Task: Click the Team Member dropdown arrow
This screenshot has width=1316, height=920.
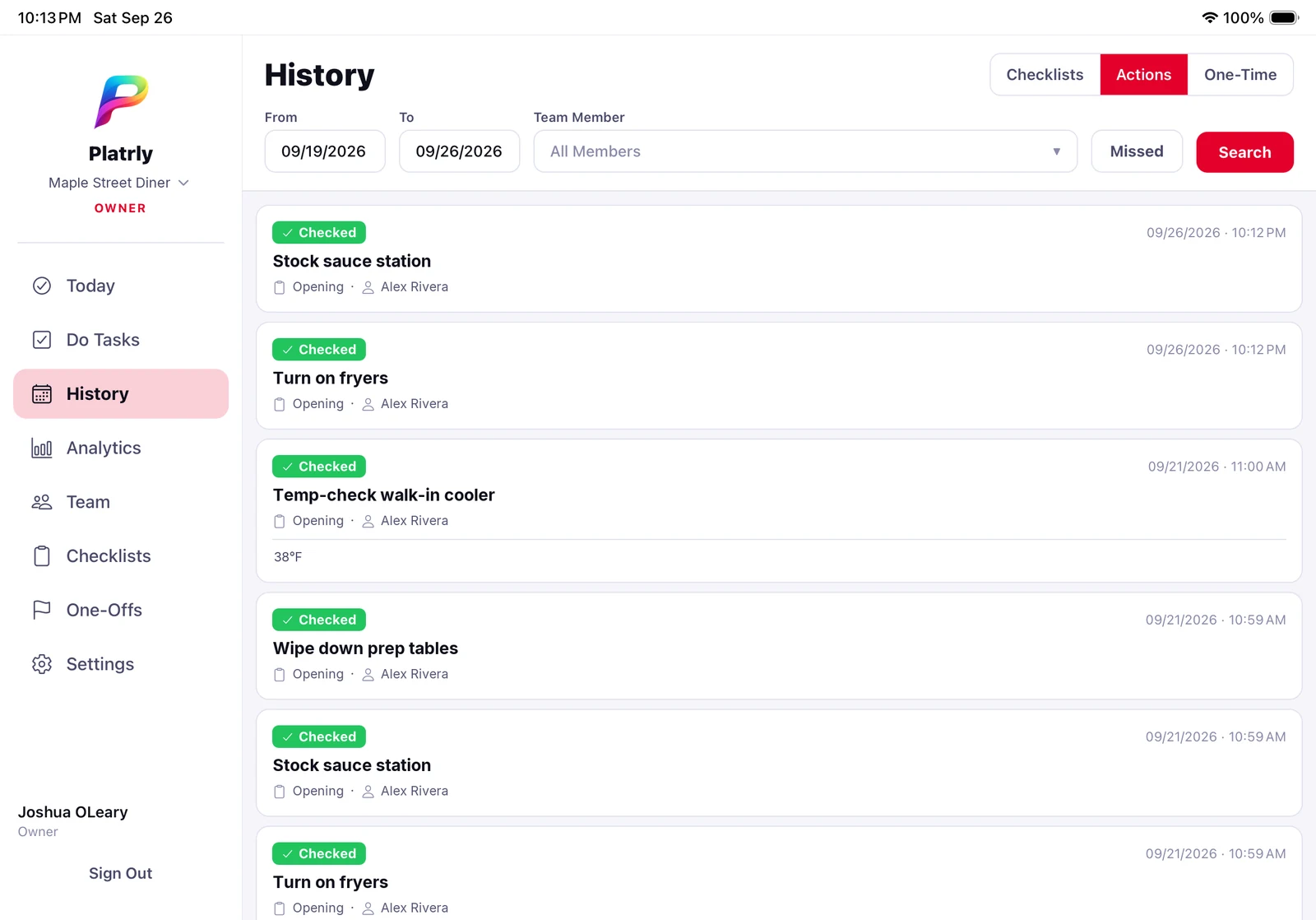Action: (1057, 151)
